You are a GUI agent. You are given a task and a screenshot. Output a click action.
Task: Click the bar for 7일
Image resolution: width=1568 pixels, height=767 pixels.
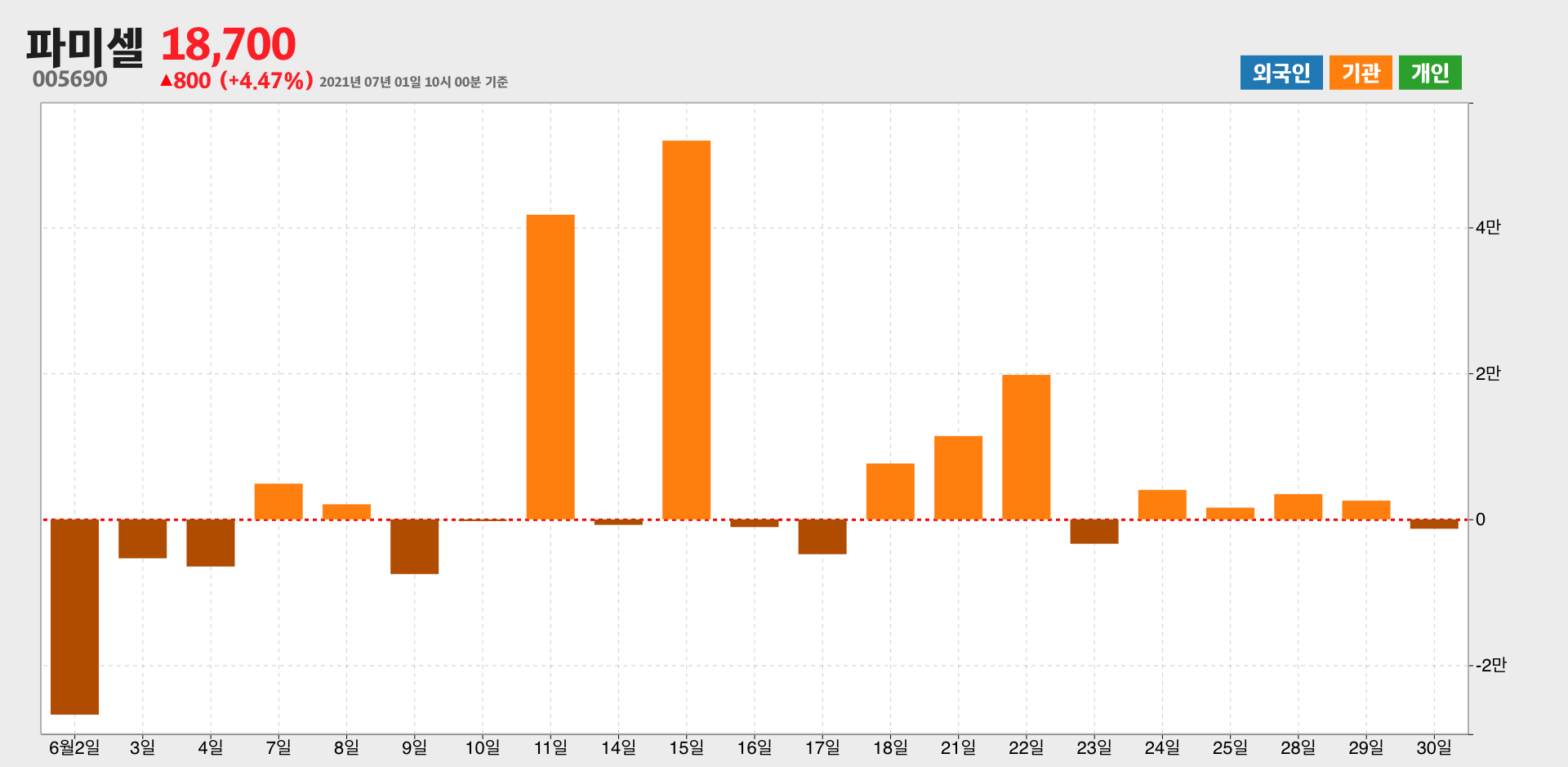point(278,502)
